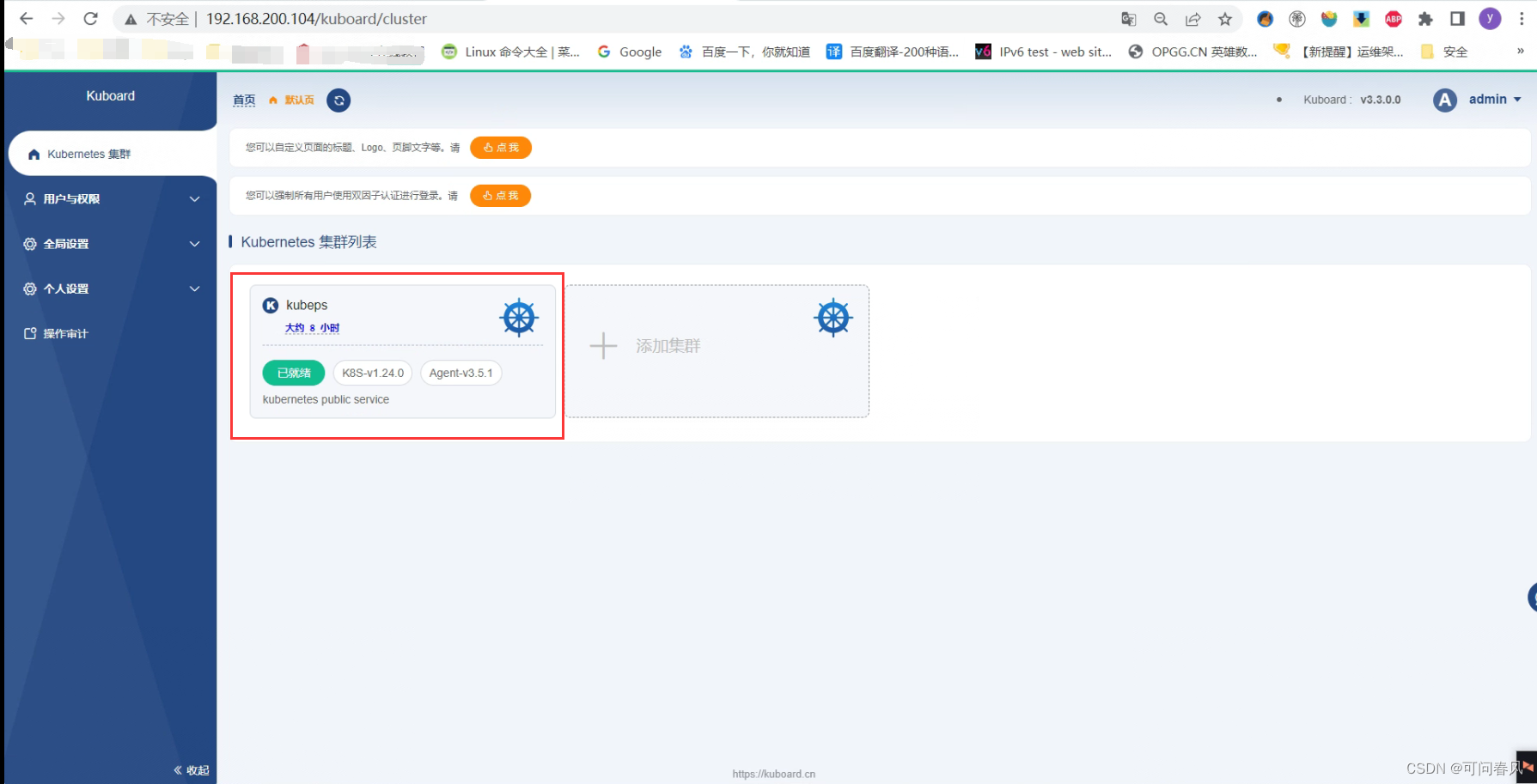
Task: Expand the 个人设置 menu
Action: (x=112, y=289)
